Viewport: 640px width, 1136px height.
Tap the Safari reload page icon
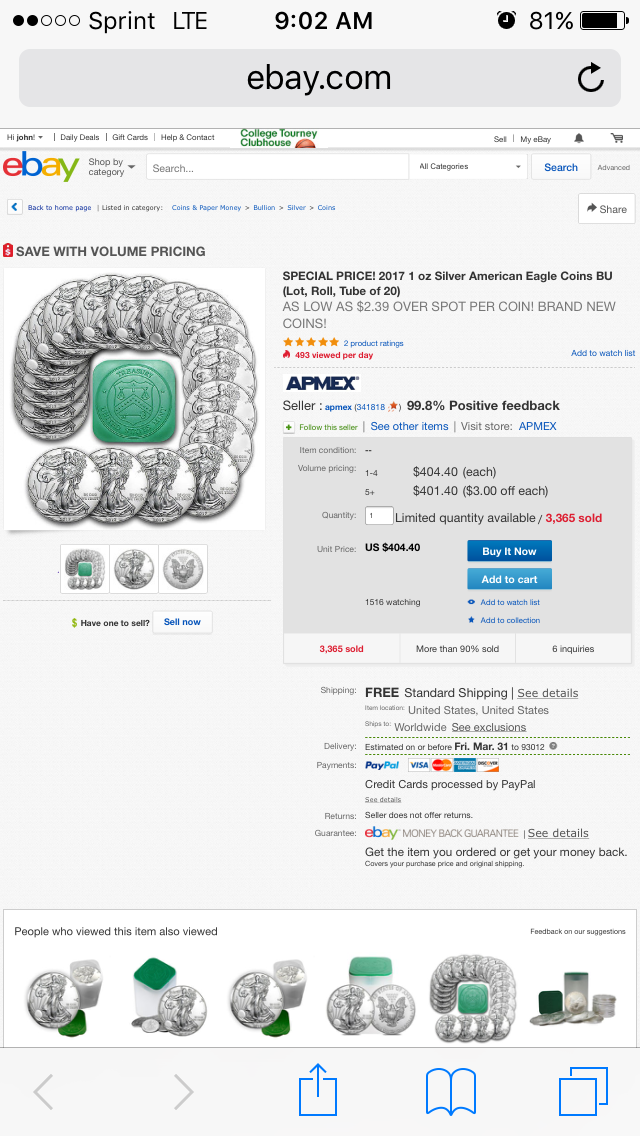click(590, 78)
